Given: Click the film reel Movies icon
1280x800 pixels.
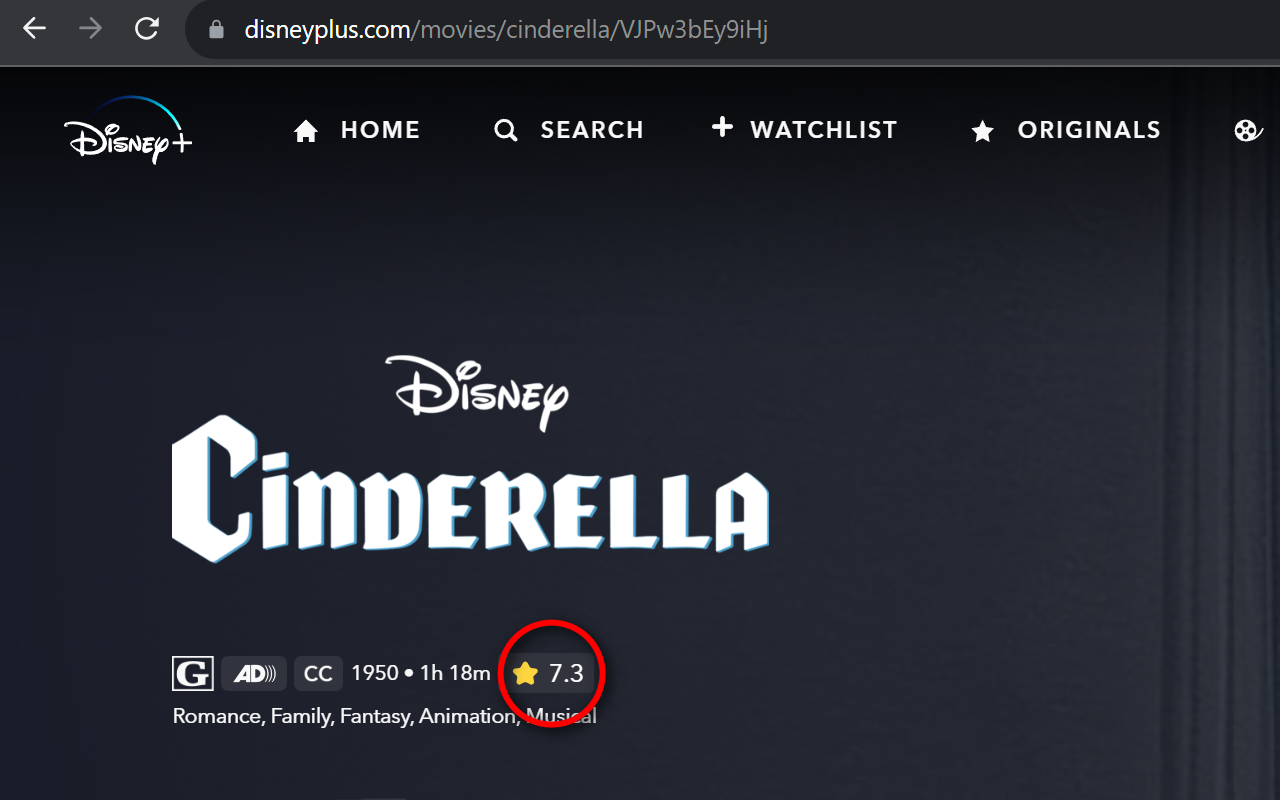Looking at the screenshot, I should [x=1248, y=131].
